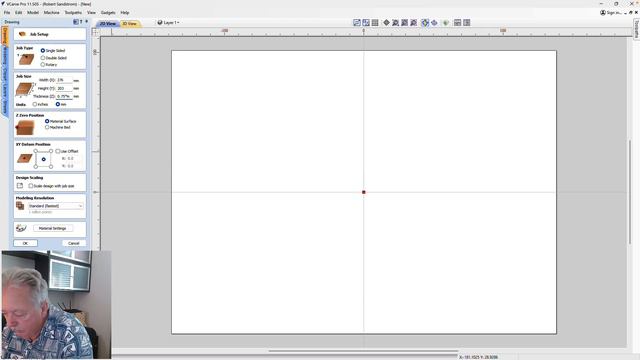
Task: Set XY datum to top-left corner
Action: (x=36, y=151)
